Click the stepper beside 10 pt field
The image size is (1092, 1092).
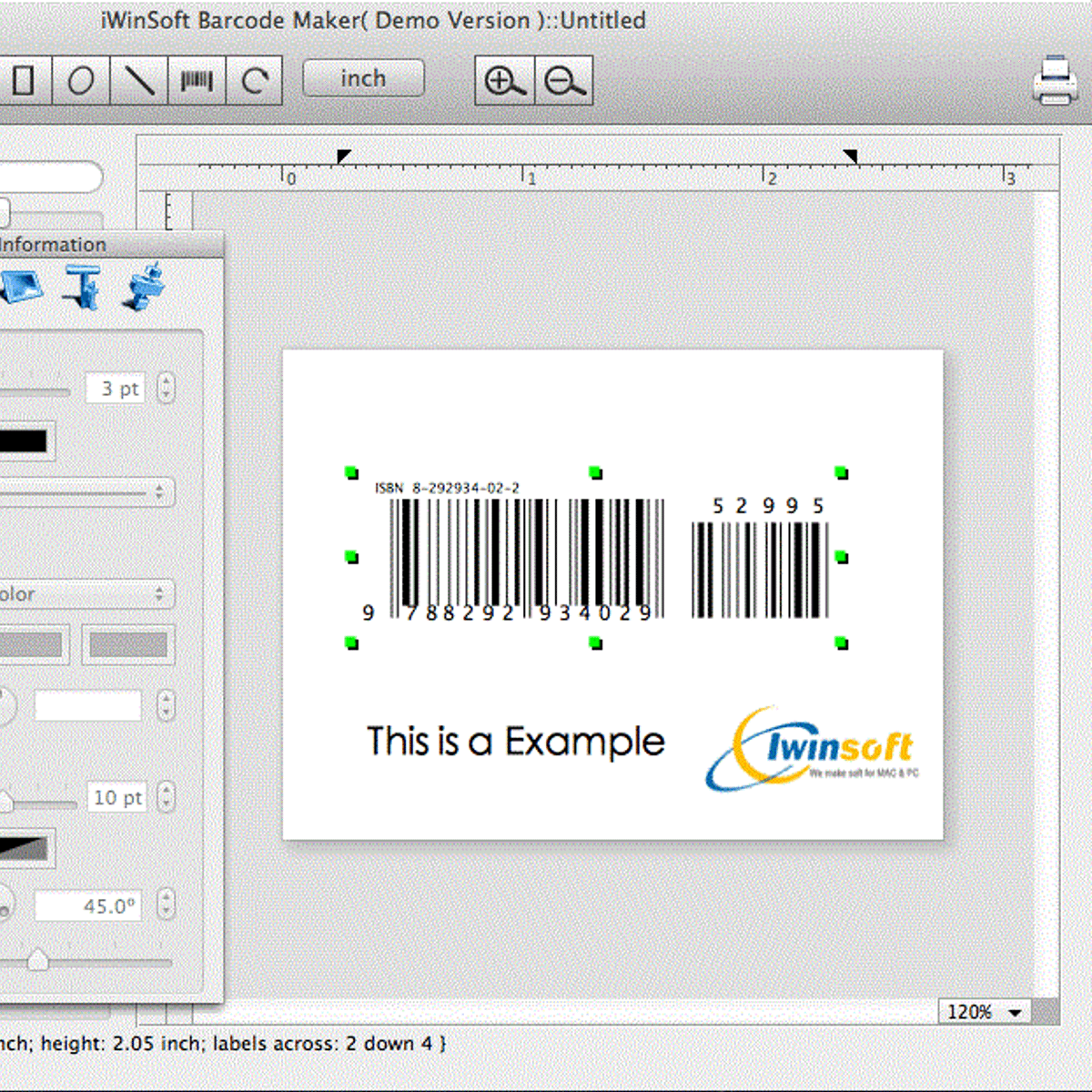coord(166,797)
